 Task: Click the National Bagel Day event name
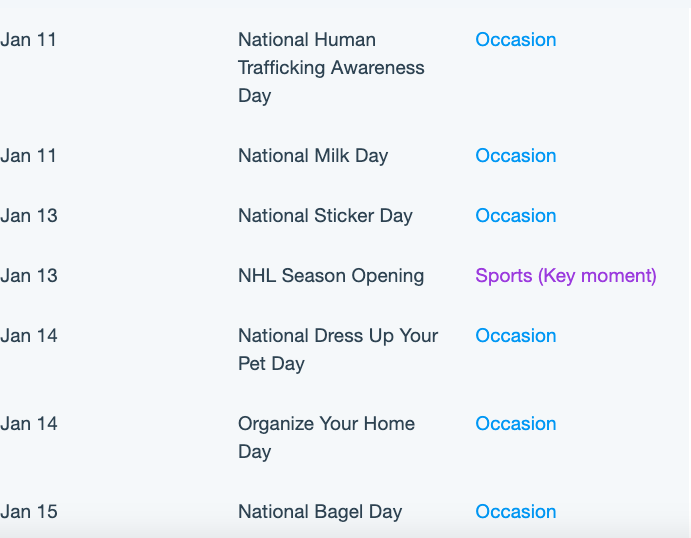(320, 512)
